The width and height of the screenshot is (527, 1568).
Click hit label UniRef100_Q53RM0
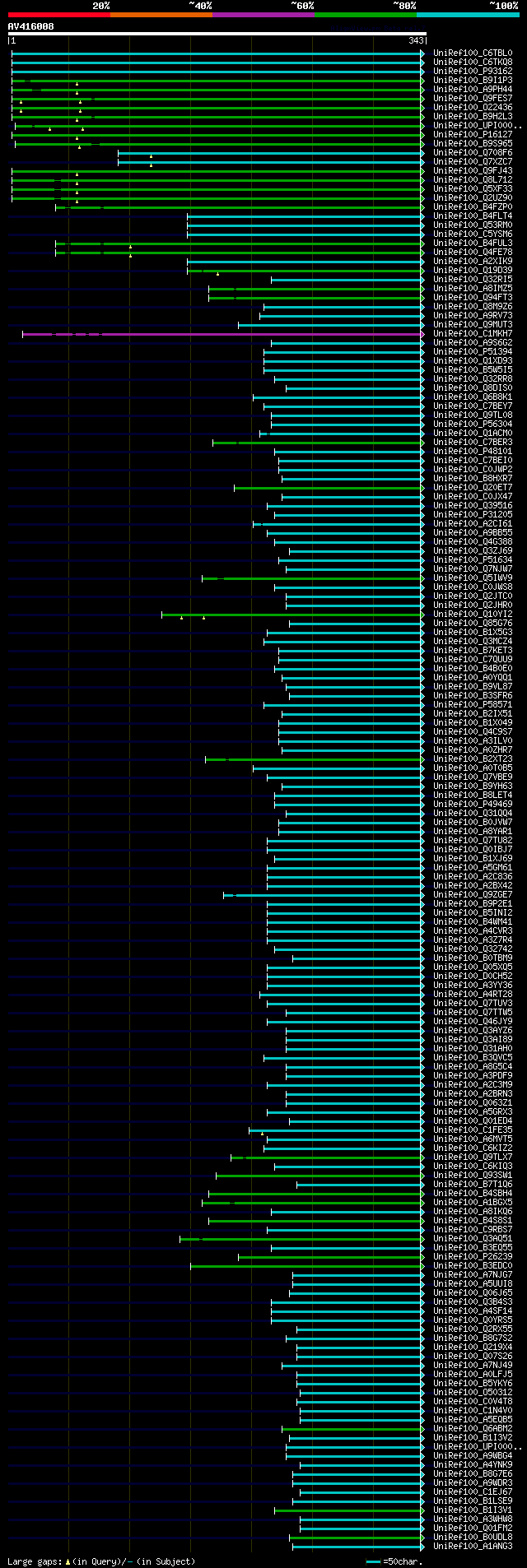point(473,225)
